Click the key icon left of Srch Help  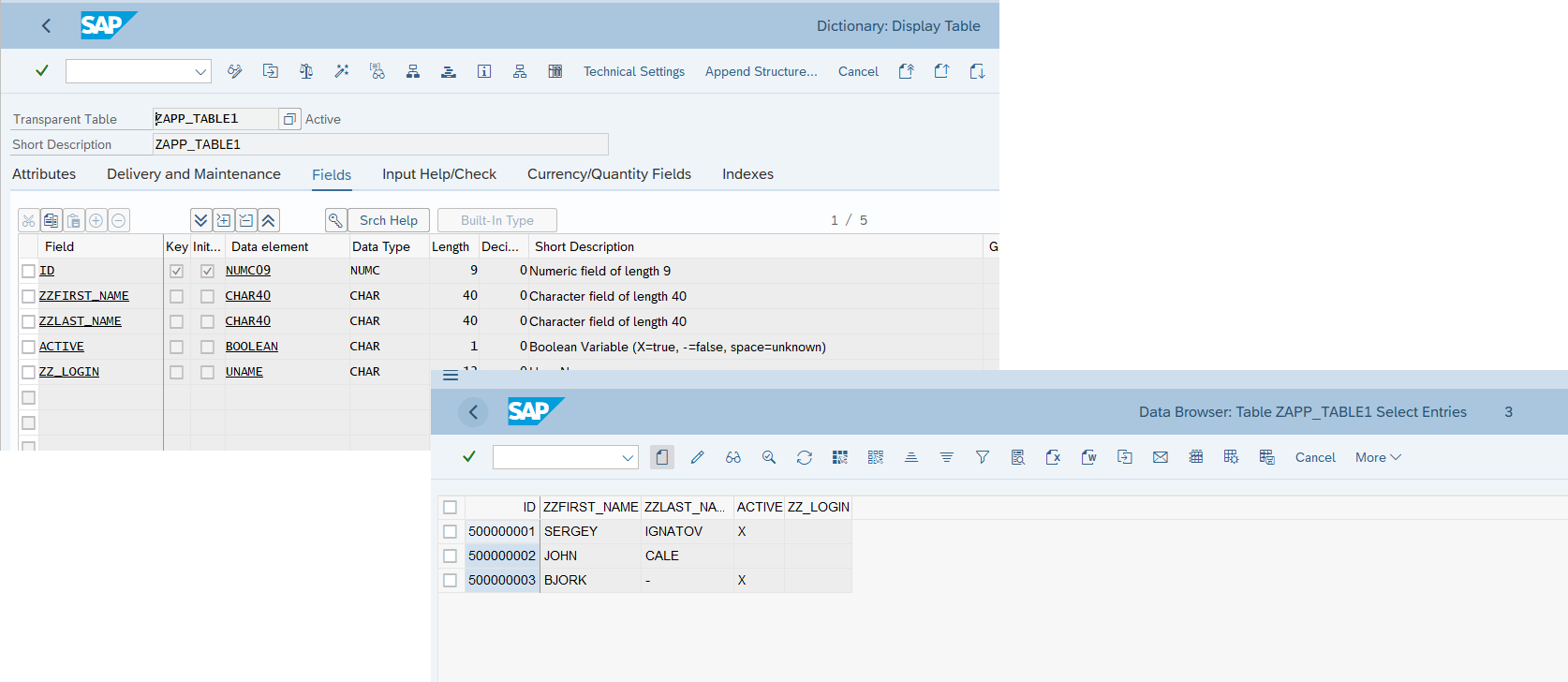coord(335,220)
